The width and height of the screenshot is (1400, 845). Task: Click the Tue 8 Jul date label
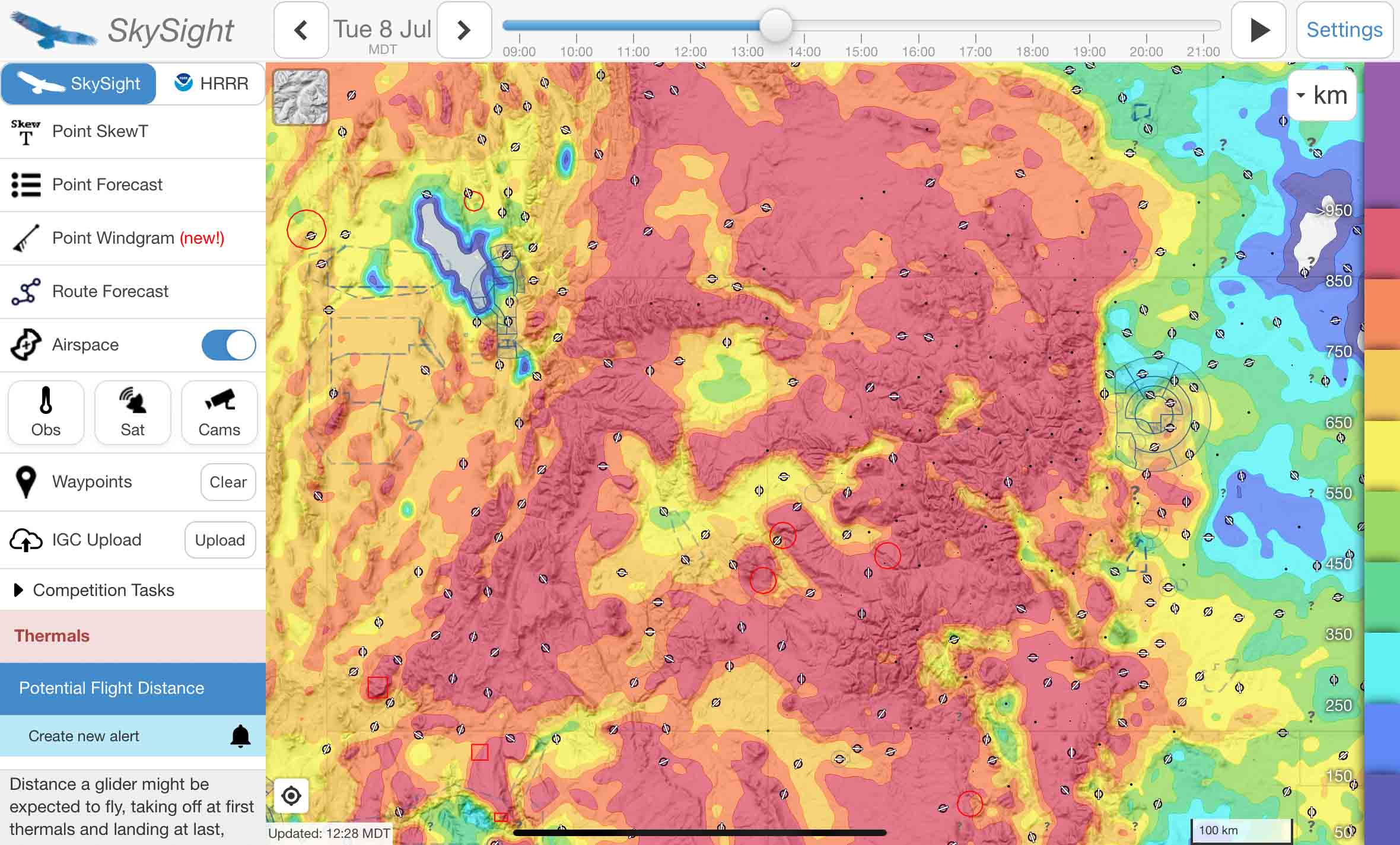point(382,28)
